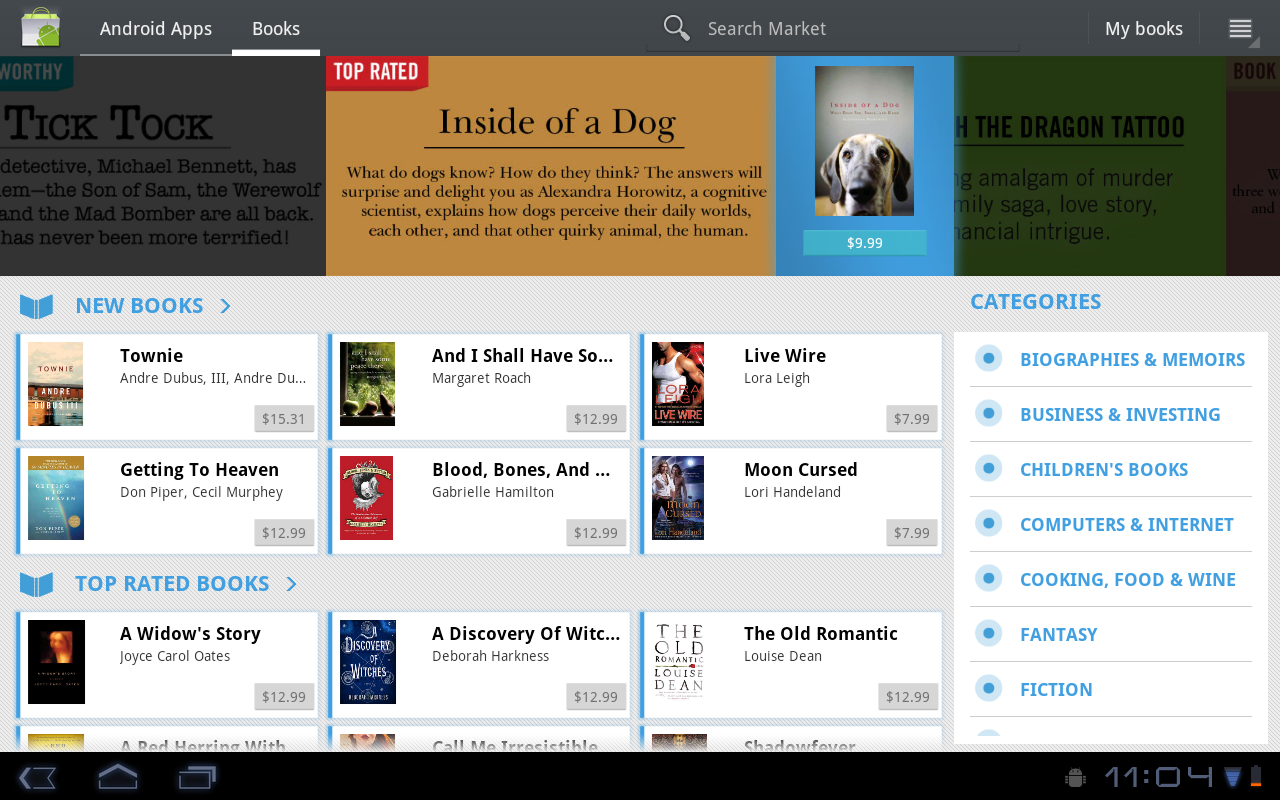Select the Books tab
Viewport: 1280px width, 800px height.
pos(276,28)
